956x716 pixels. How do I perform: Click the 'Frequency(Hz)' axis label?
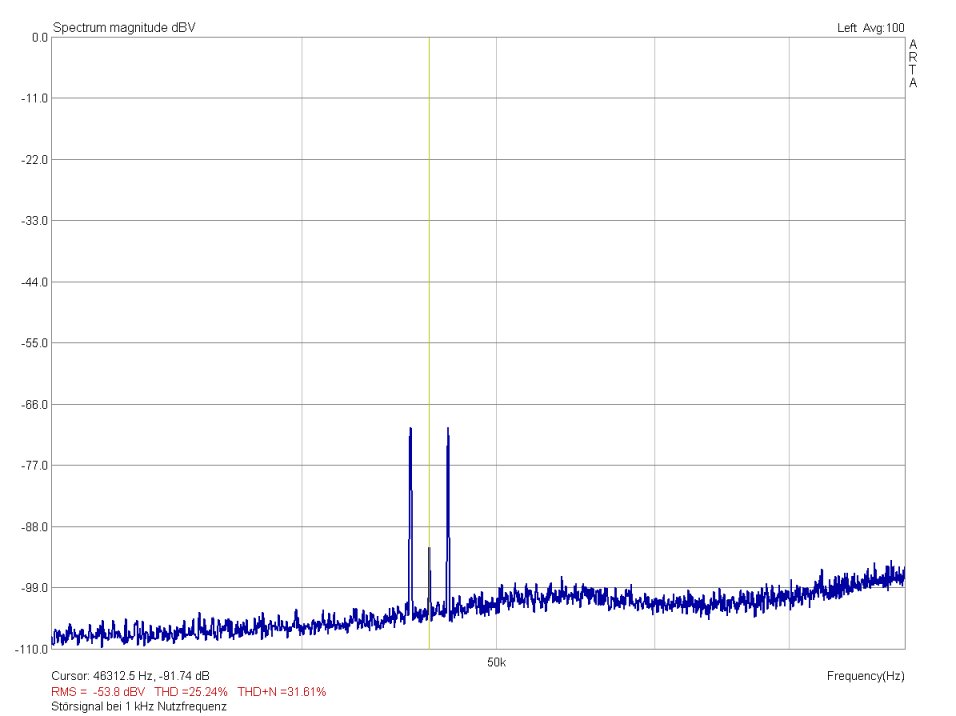coord(865,676)
